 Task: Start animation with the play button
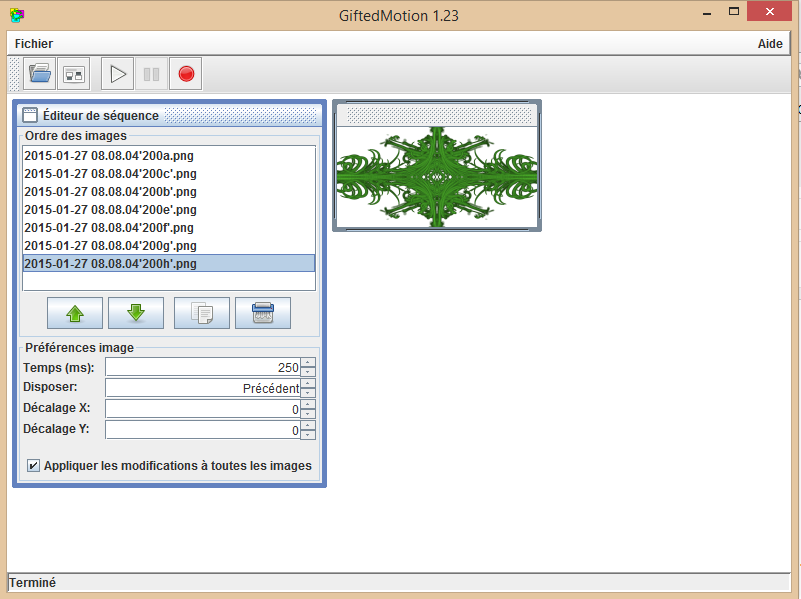pyautogui.click(x=118, y=73)
